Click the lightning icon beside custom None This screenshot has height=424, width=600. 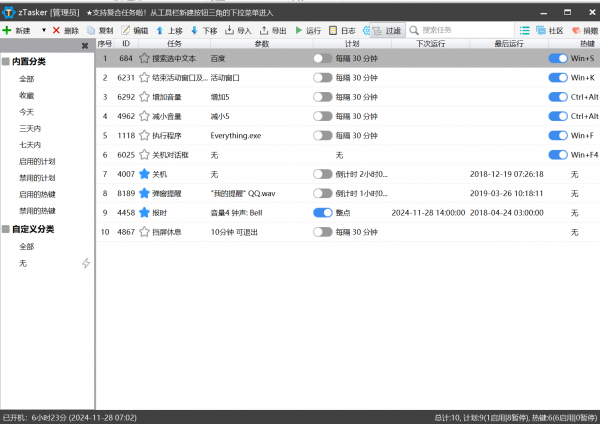pyautogui.click(x=86, y=263)
